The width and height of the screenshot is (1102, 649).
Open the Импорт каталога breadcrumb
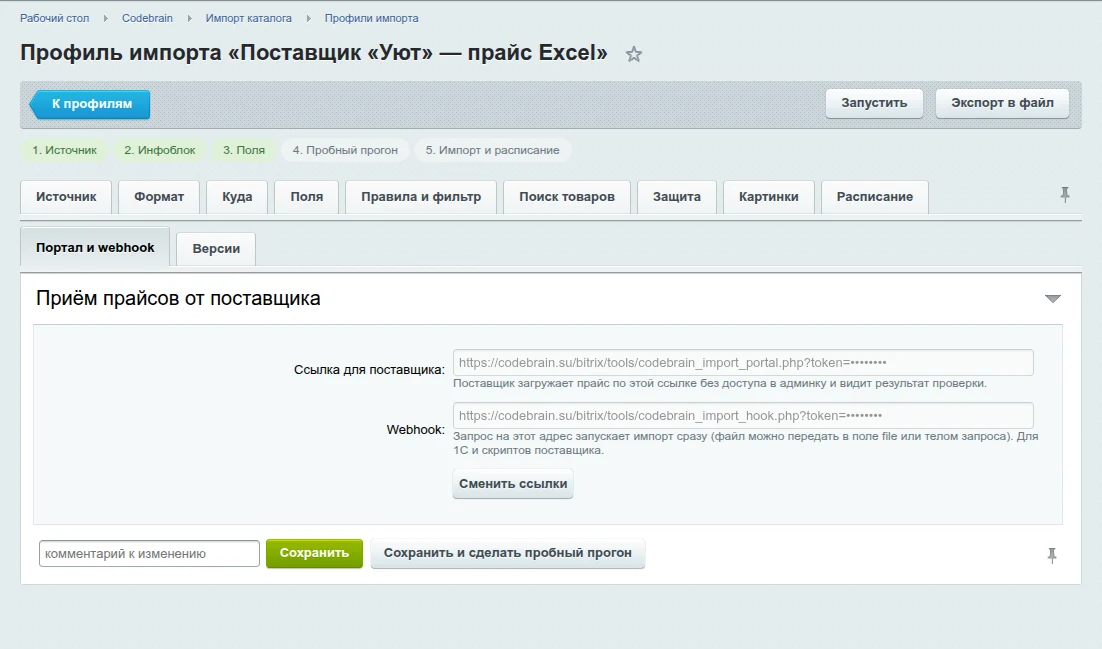click(248, 18)
